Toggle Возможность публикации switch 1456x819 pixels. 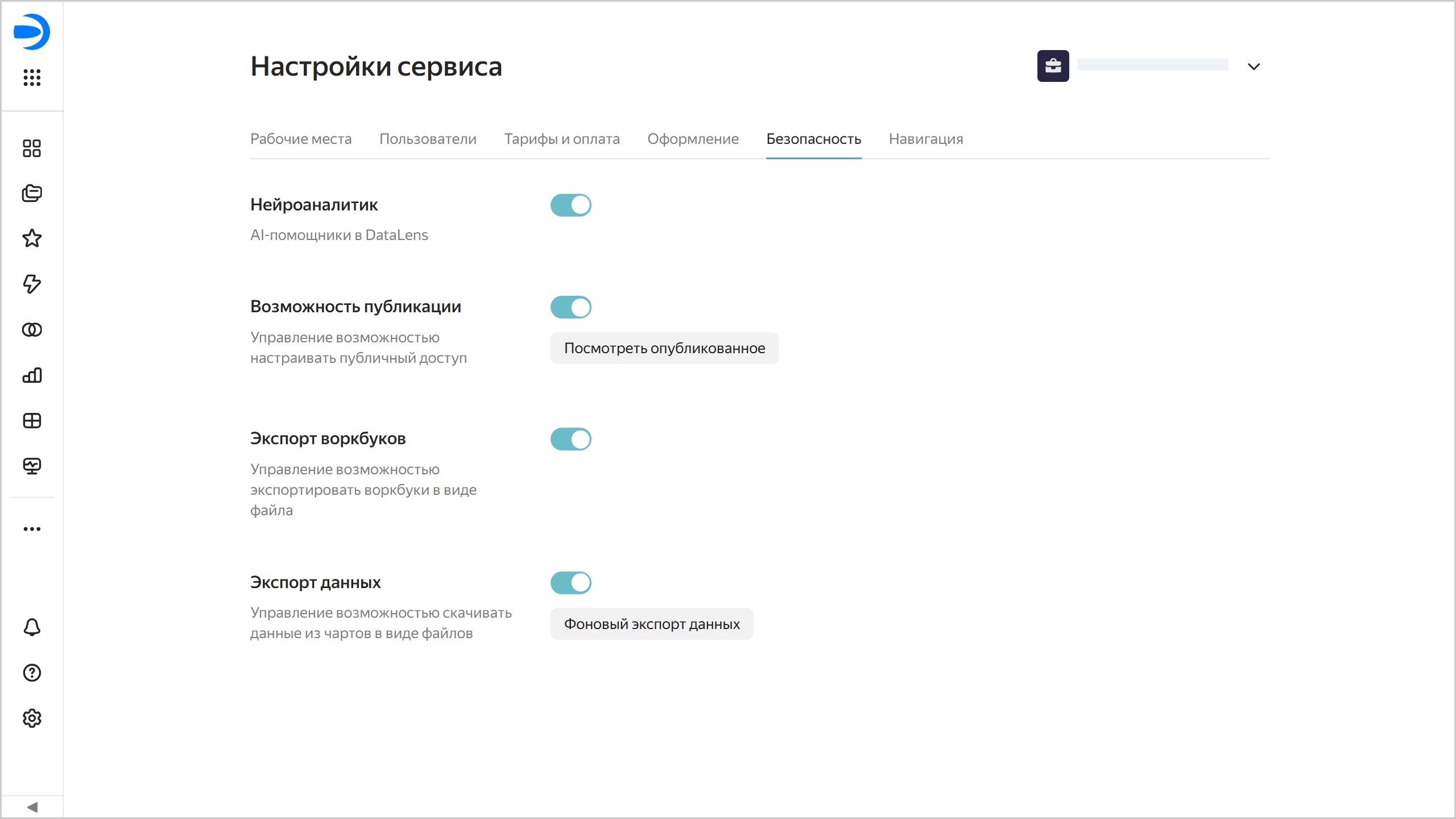pos(570,307)
